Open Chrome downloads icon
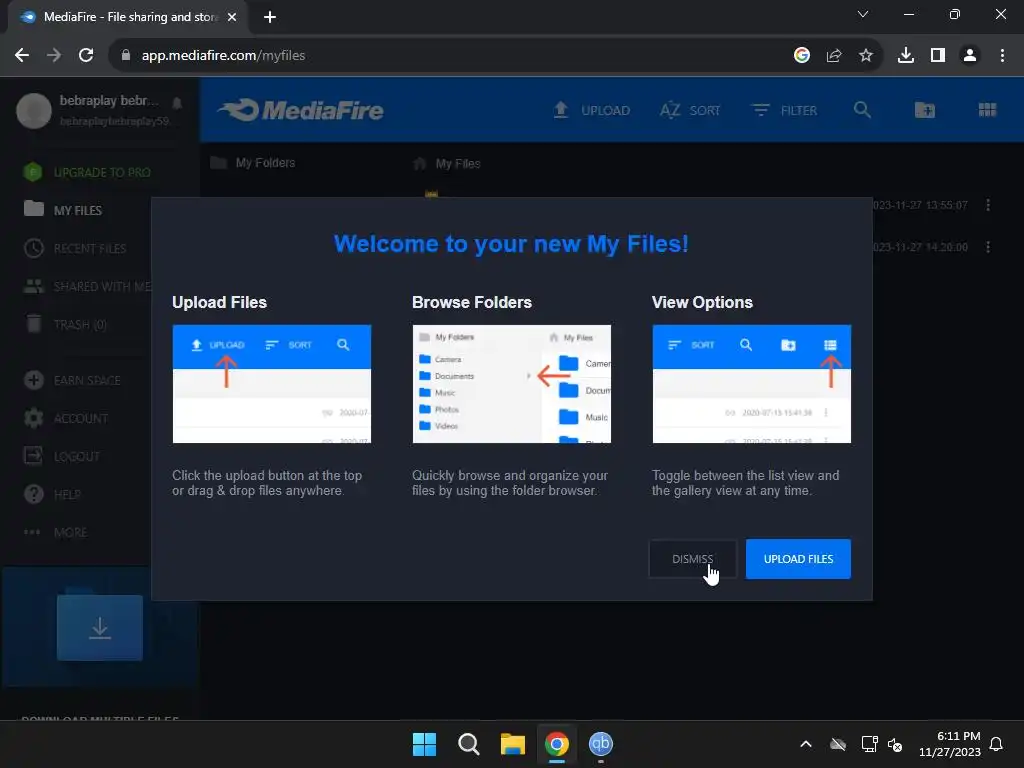The height and width of the screenshot is (768, 1024). [906, 56]
